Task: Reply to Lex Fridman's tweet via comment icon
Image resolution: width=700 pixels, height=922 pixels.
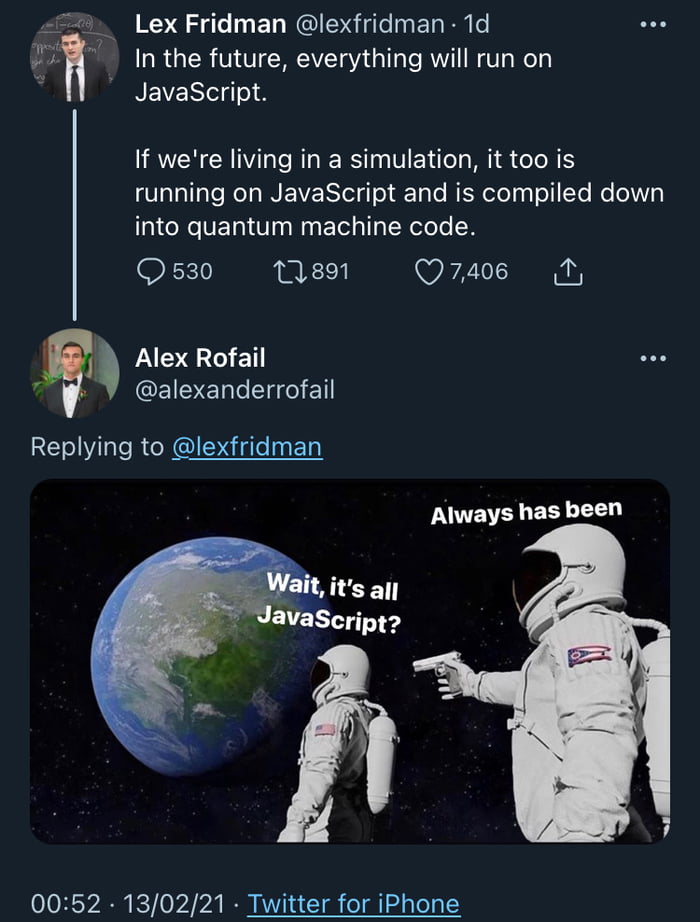Action: [x=151, y=271]
